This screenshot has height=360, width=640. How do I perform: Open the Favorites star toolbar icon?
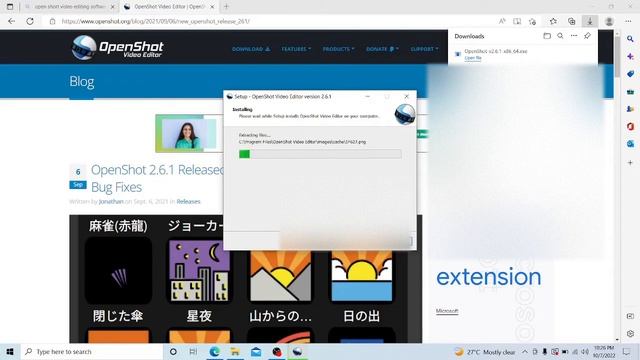click(553, 21)
